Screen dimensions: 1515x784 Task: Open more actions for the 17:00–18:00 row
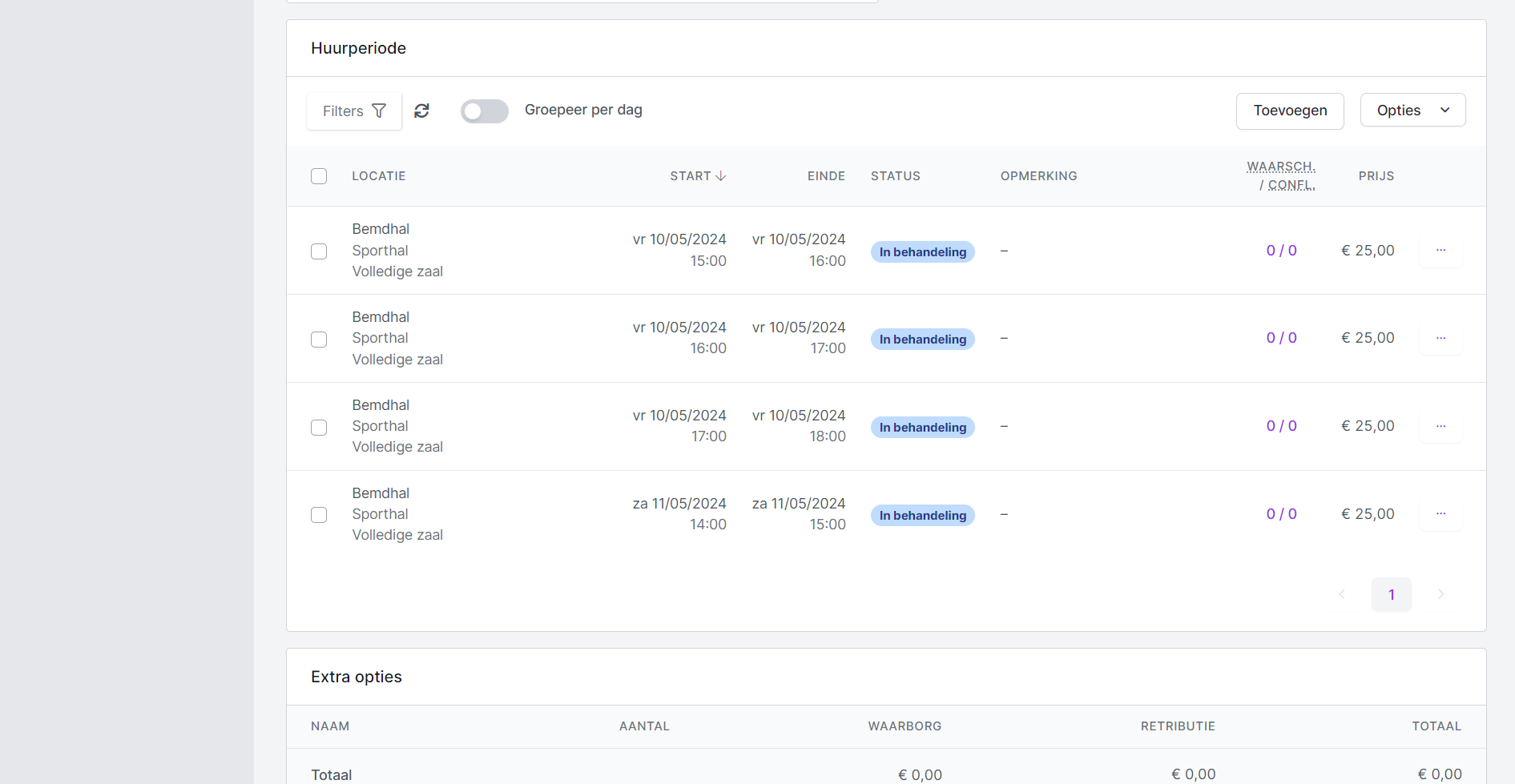point(1440,426)
